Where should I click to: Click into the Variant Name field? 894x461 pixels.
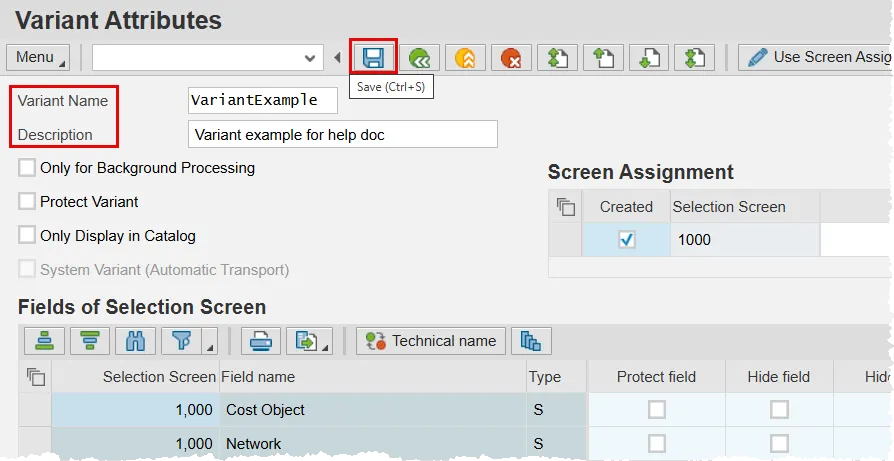pyautogui.click(x=263, y=100)
